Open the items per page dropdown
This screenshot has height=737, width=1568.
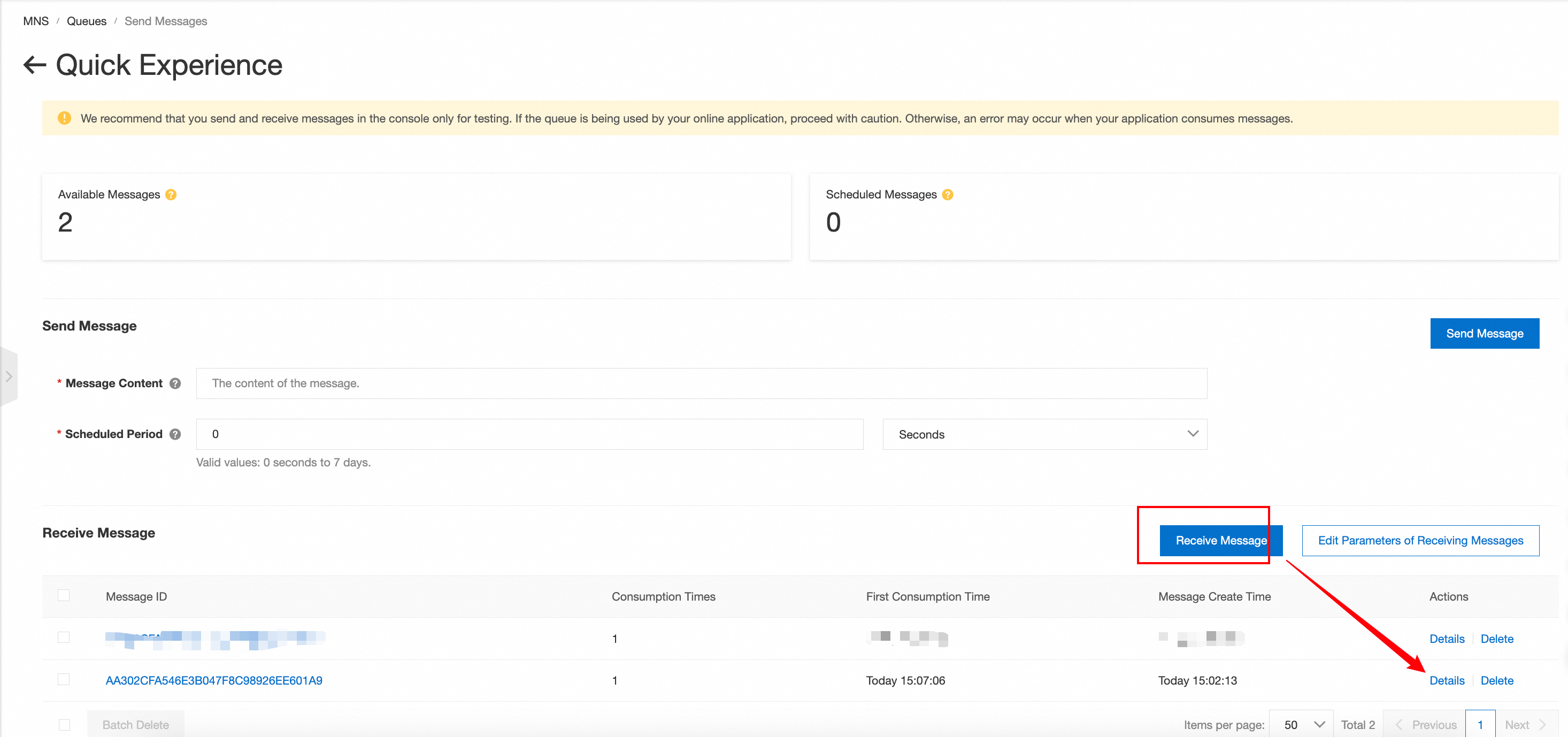click(1301, 724)
